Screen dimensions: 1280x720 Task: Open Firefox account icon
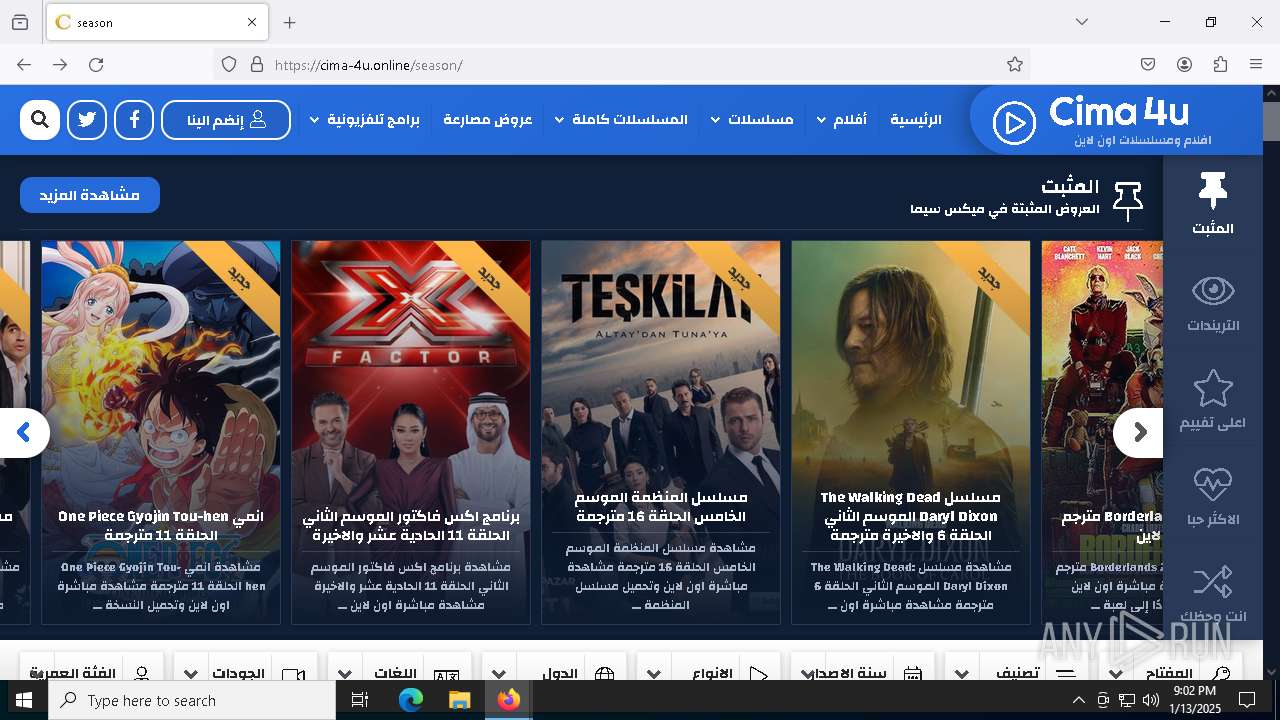click(1184, 65)
